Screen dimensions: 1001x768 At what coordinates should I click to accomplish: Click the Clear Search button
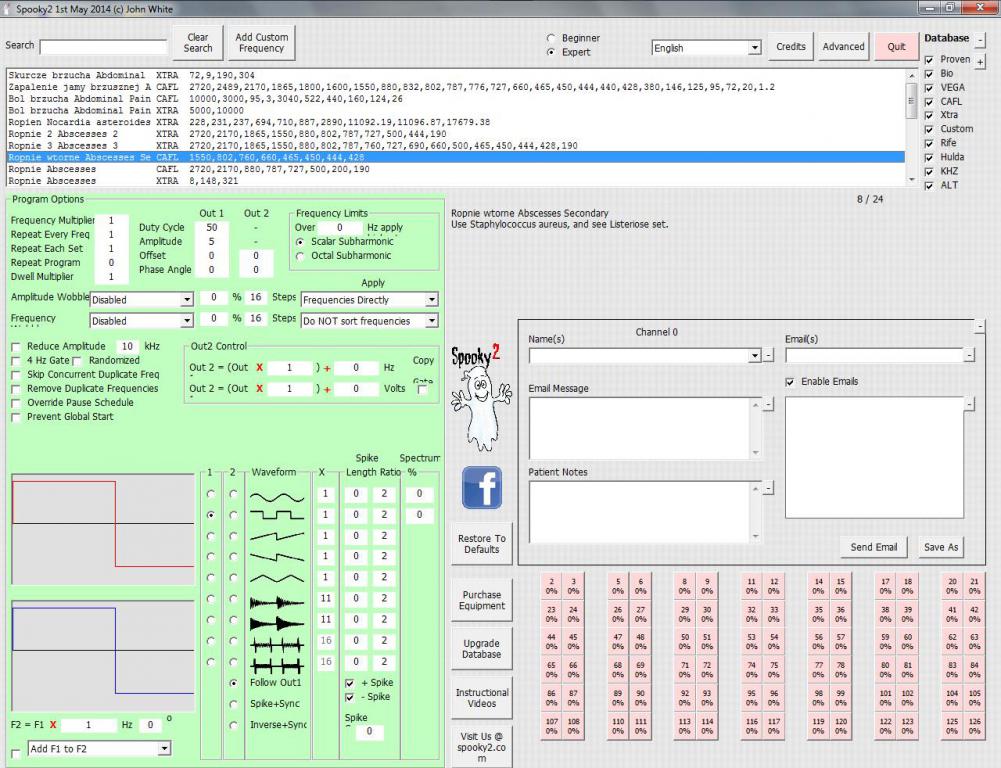click(198, 43)
